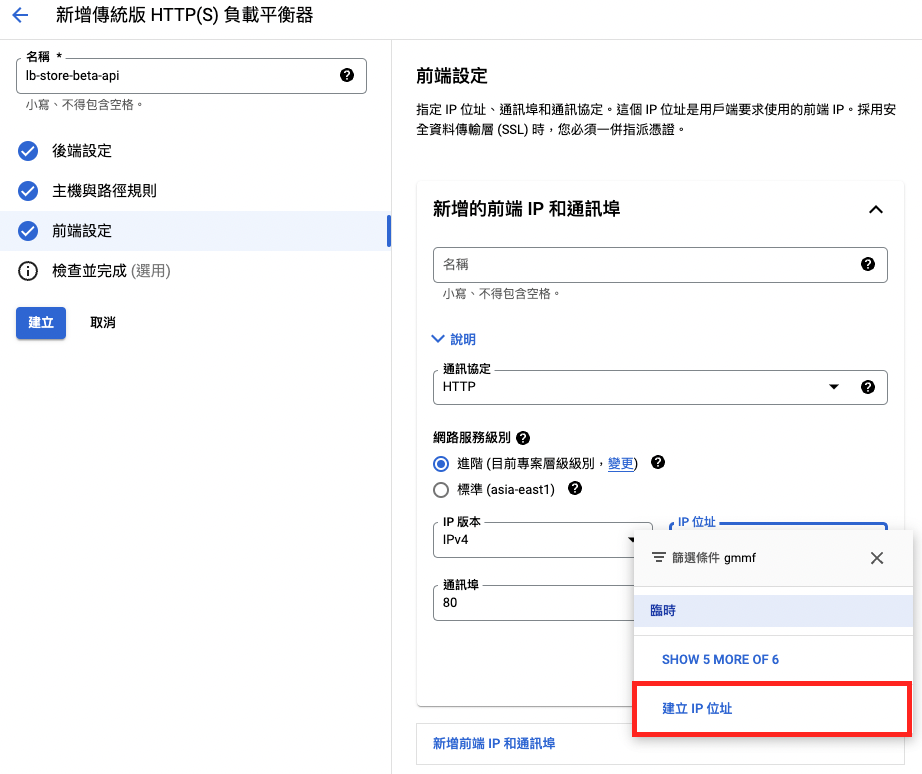Clear the gmmf filter with X icon
This screenshot has width=922, height=774.
(877, 558)
